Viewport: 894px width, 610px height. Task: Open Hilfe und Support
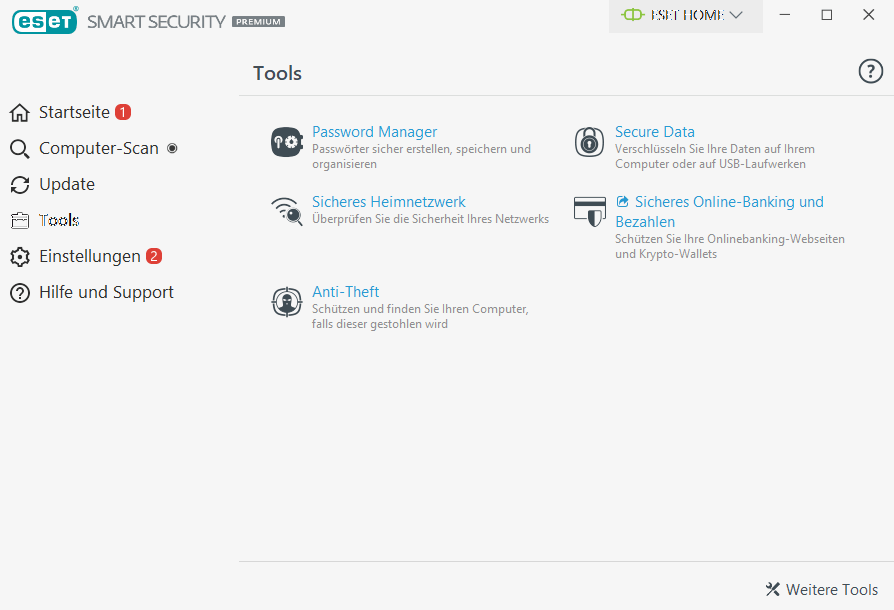tap(106, 292)
